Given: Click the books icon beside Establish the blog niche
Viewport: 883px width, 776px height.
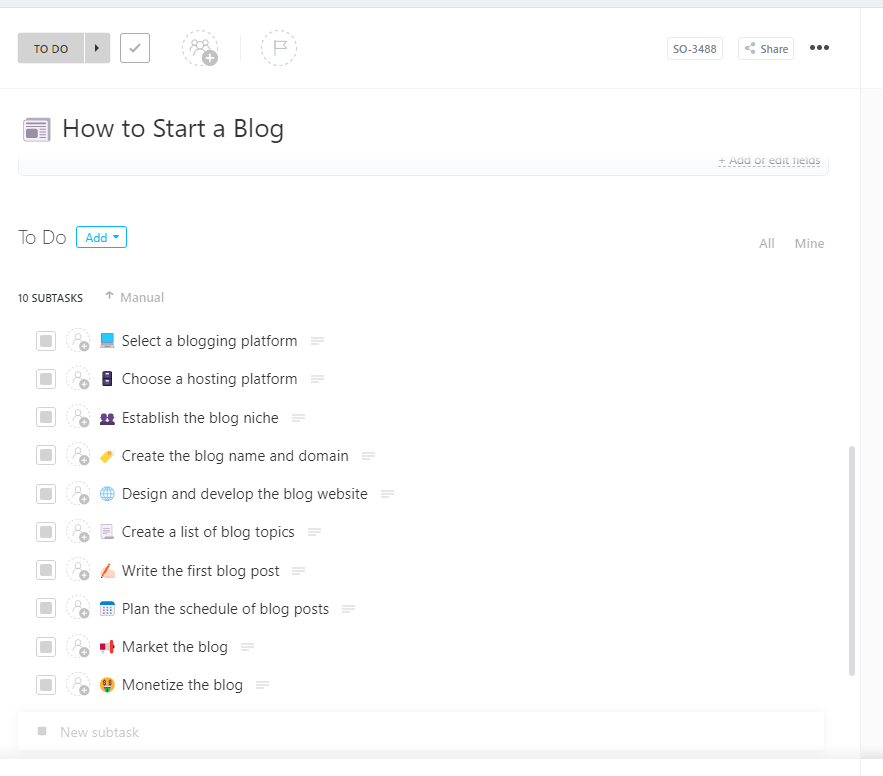Looking at the screenshot, I should pyautogui.click(x=107, y=417).
